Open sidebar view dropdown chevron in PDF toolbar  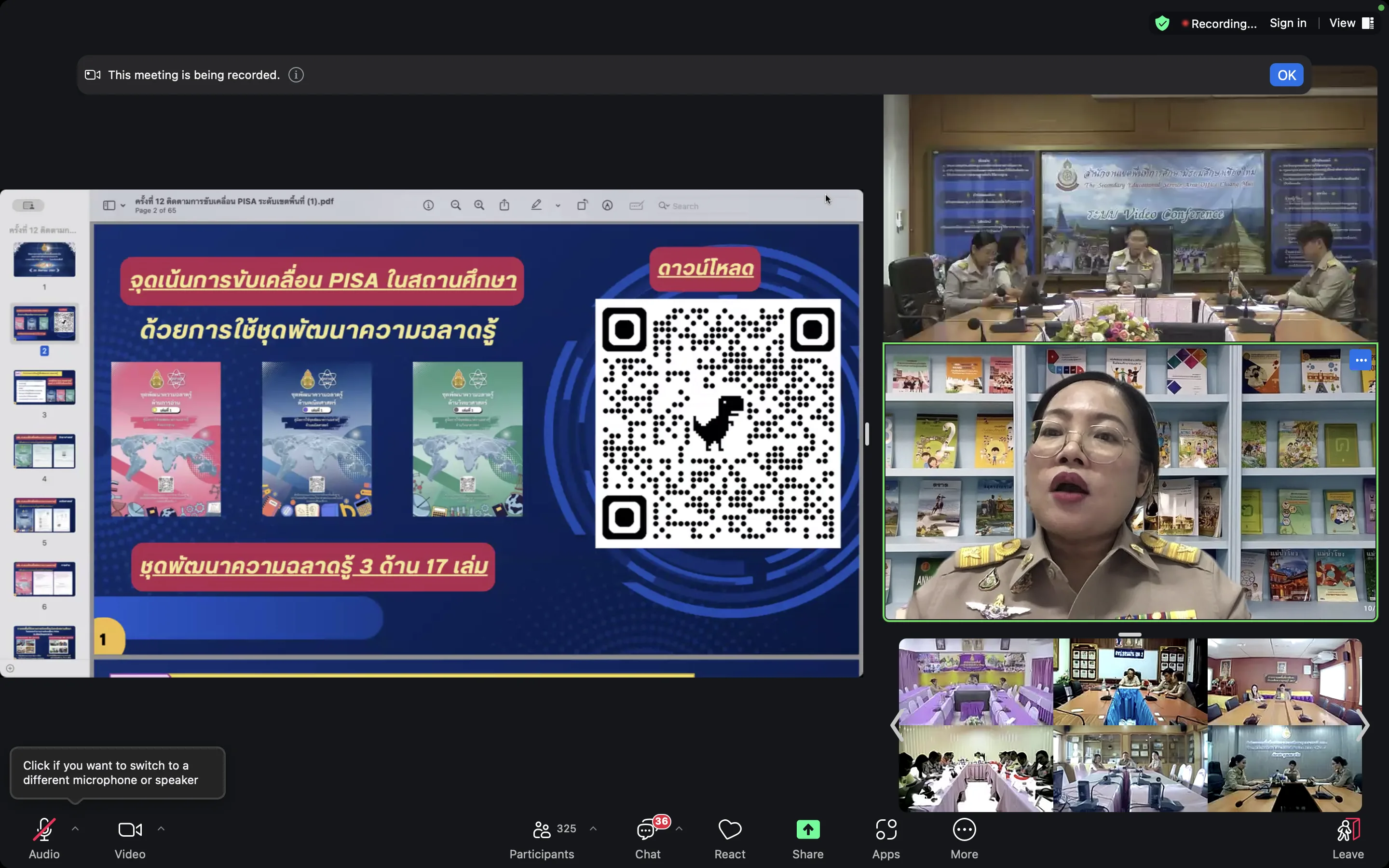pos(123,205)
